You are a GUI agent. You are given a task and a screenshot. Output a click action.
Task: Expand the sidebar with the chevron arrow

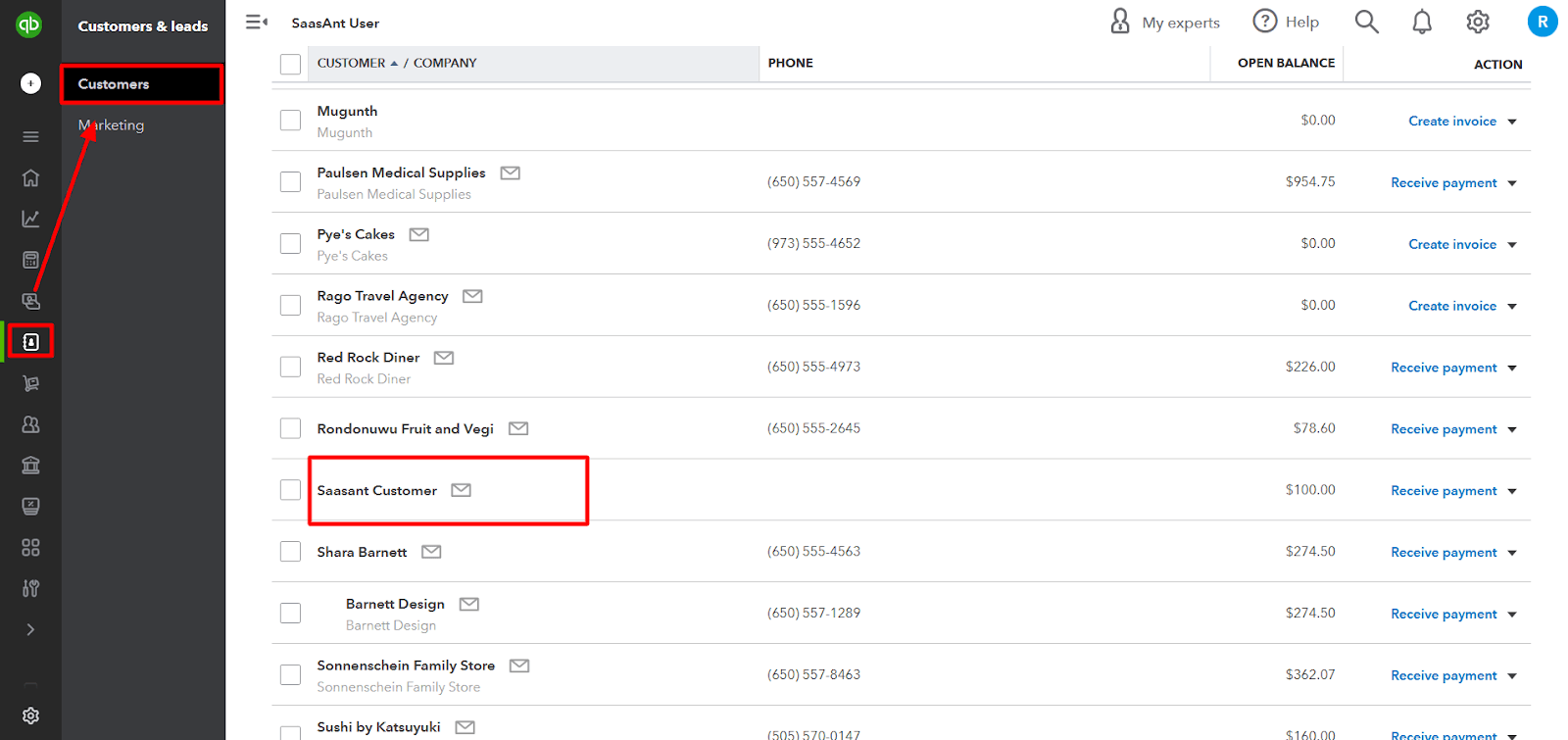(30, 629)
